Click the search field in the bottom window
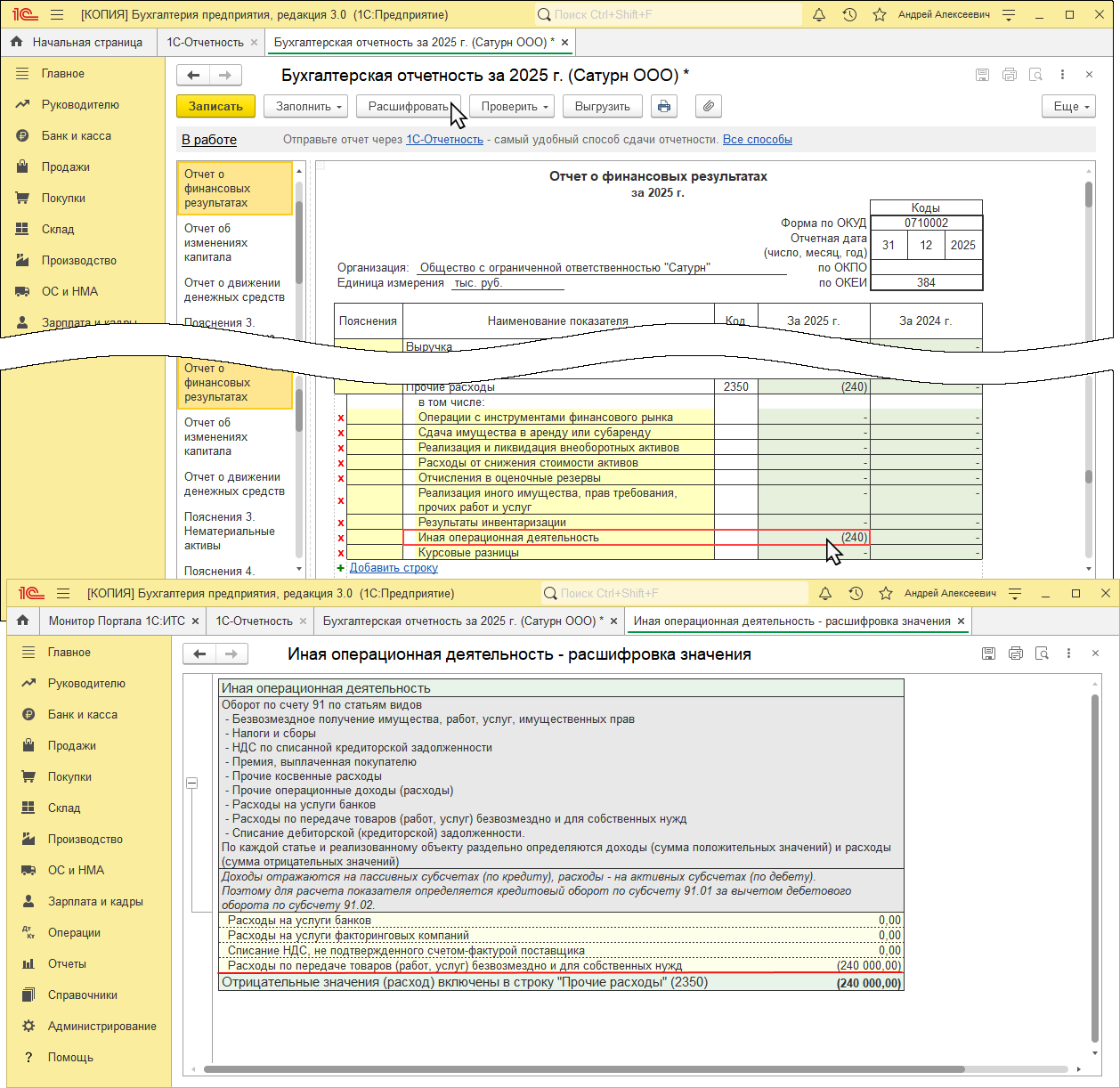Viewport: 1120px width, 1088px height. [675, 593]
